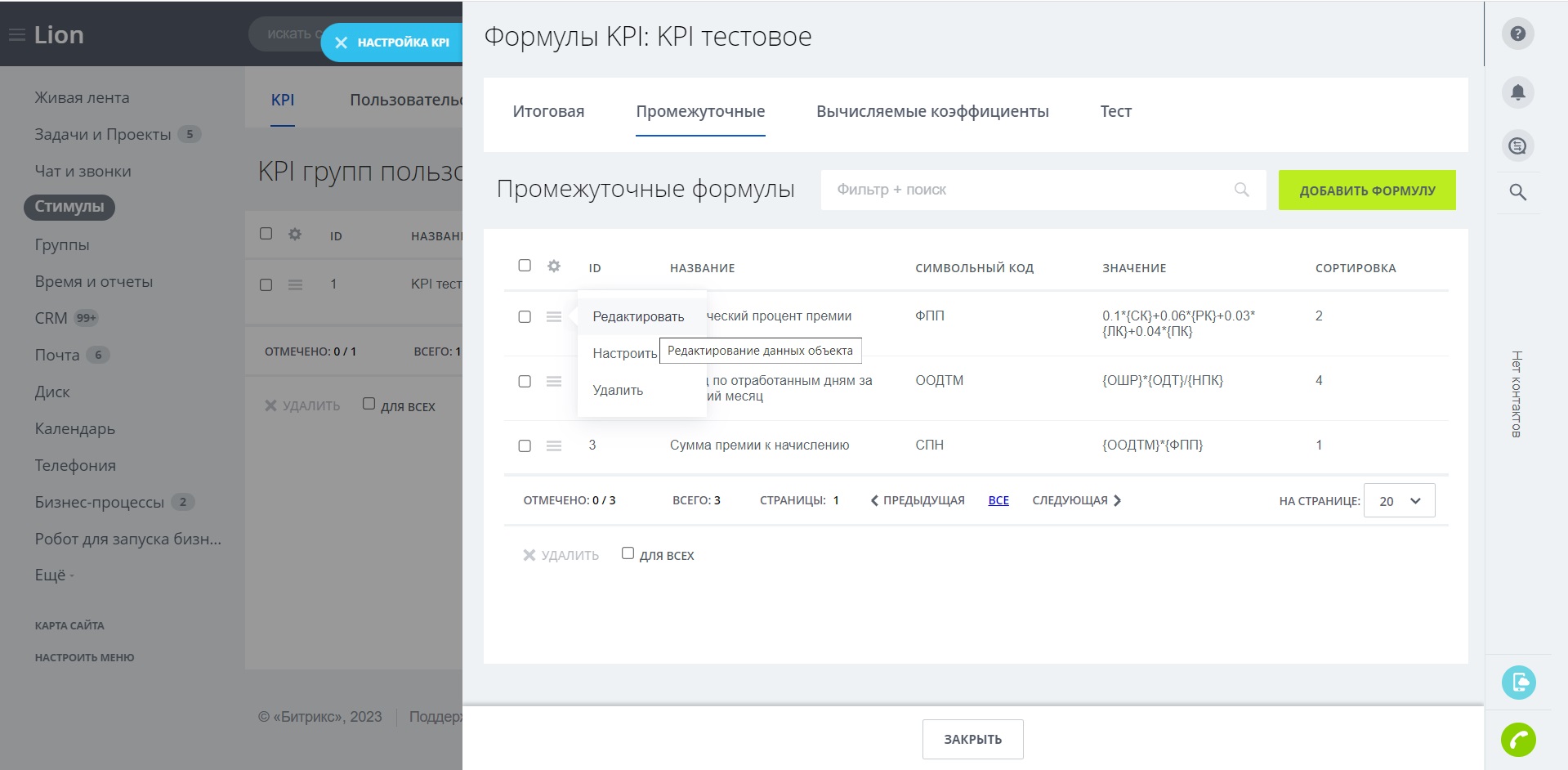
Task: Check the box for formula code ФПП
Action: (525, 317)
